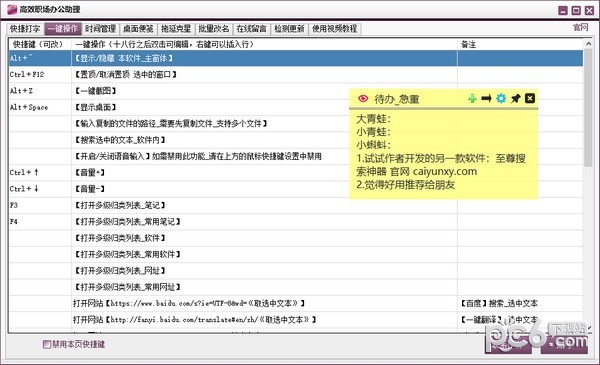
Task: Click the black arrow icon on sticky note
Action: pyautogui.click(x=486, y=99)
